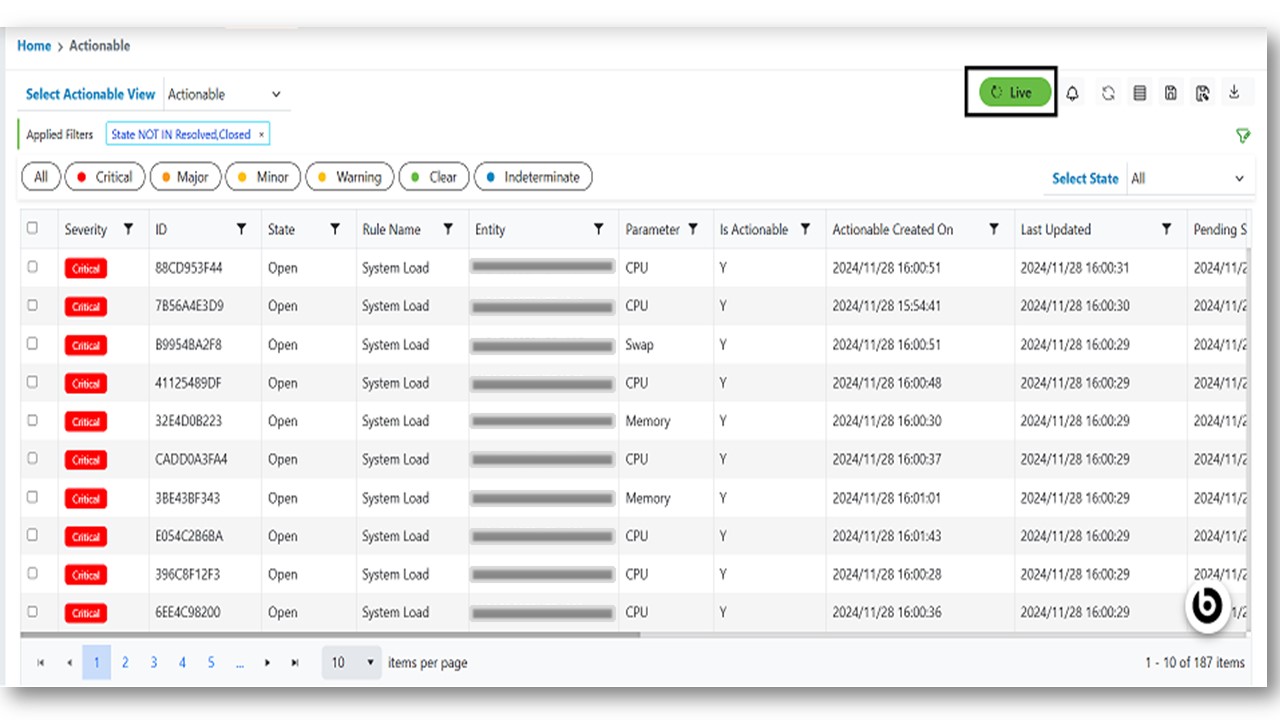1280x720 pixels.
Task: Click the refresh arrows icon in the toolbar
Action: [x=1108, y=93]
